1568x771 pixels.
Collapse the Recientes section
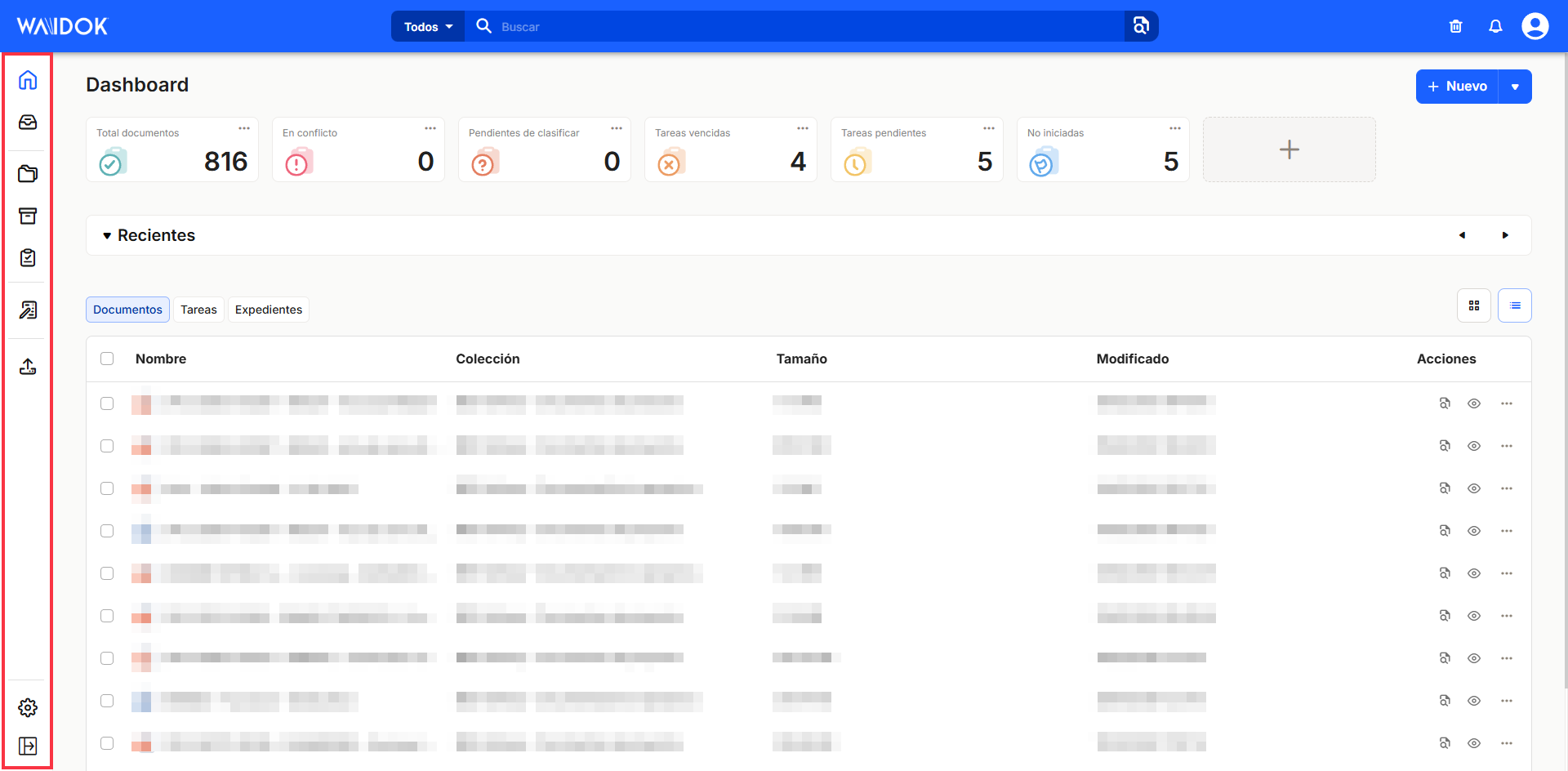(107, 235)
